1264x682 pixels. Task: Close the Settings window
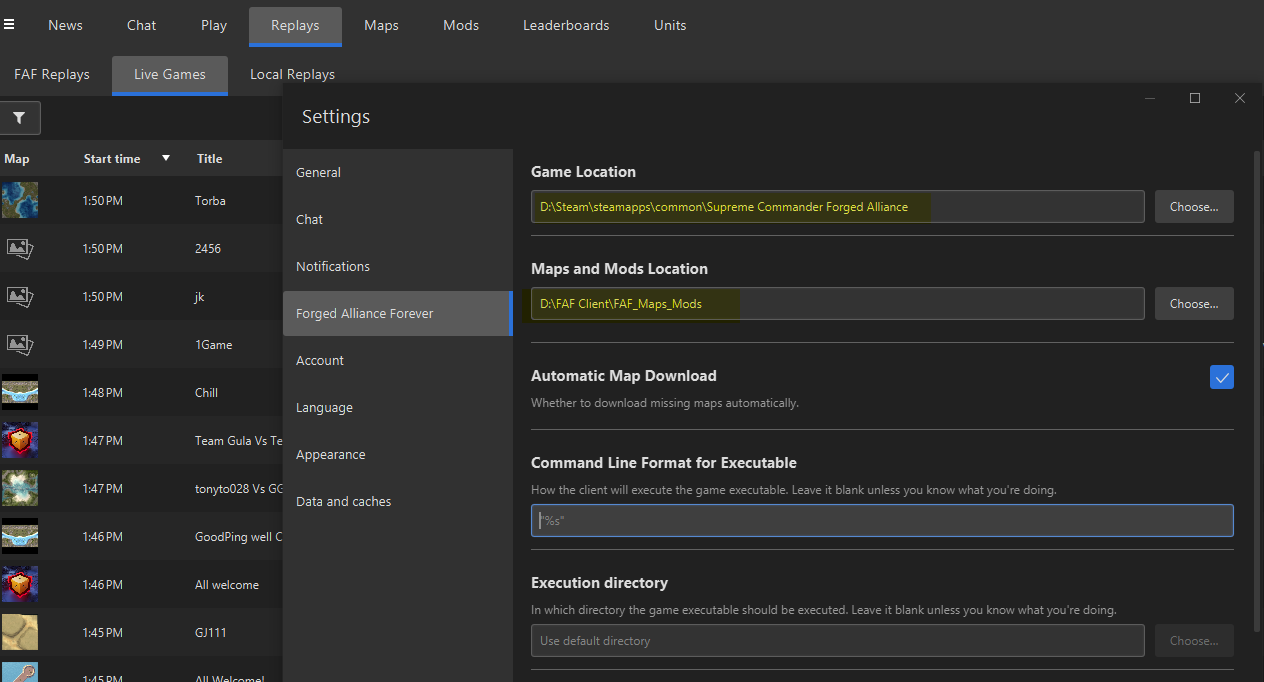click(1240, 98)
